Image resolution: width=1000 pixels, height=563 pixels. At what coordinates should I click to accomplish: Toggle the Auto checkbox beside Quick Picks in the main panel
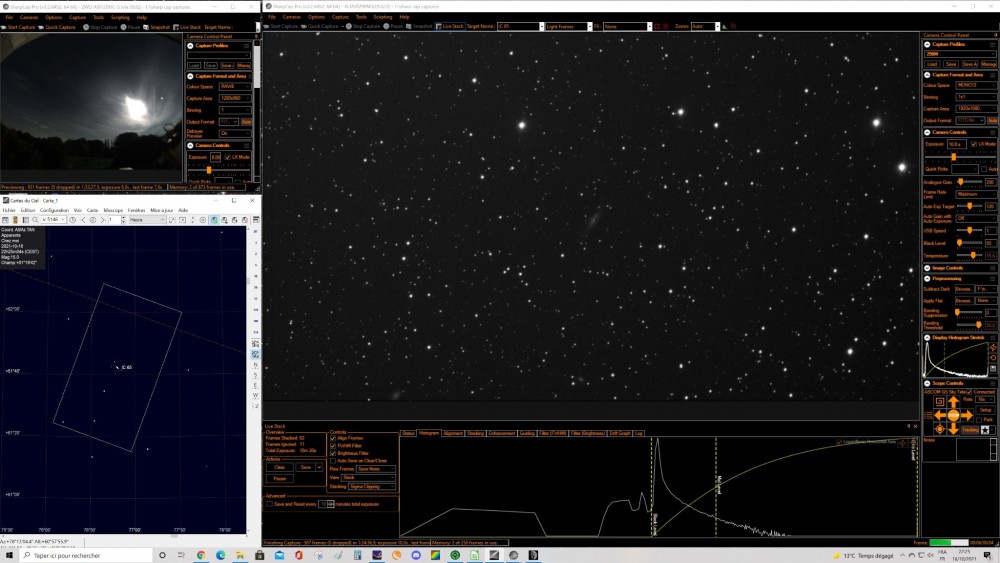coord(983,169)
